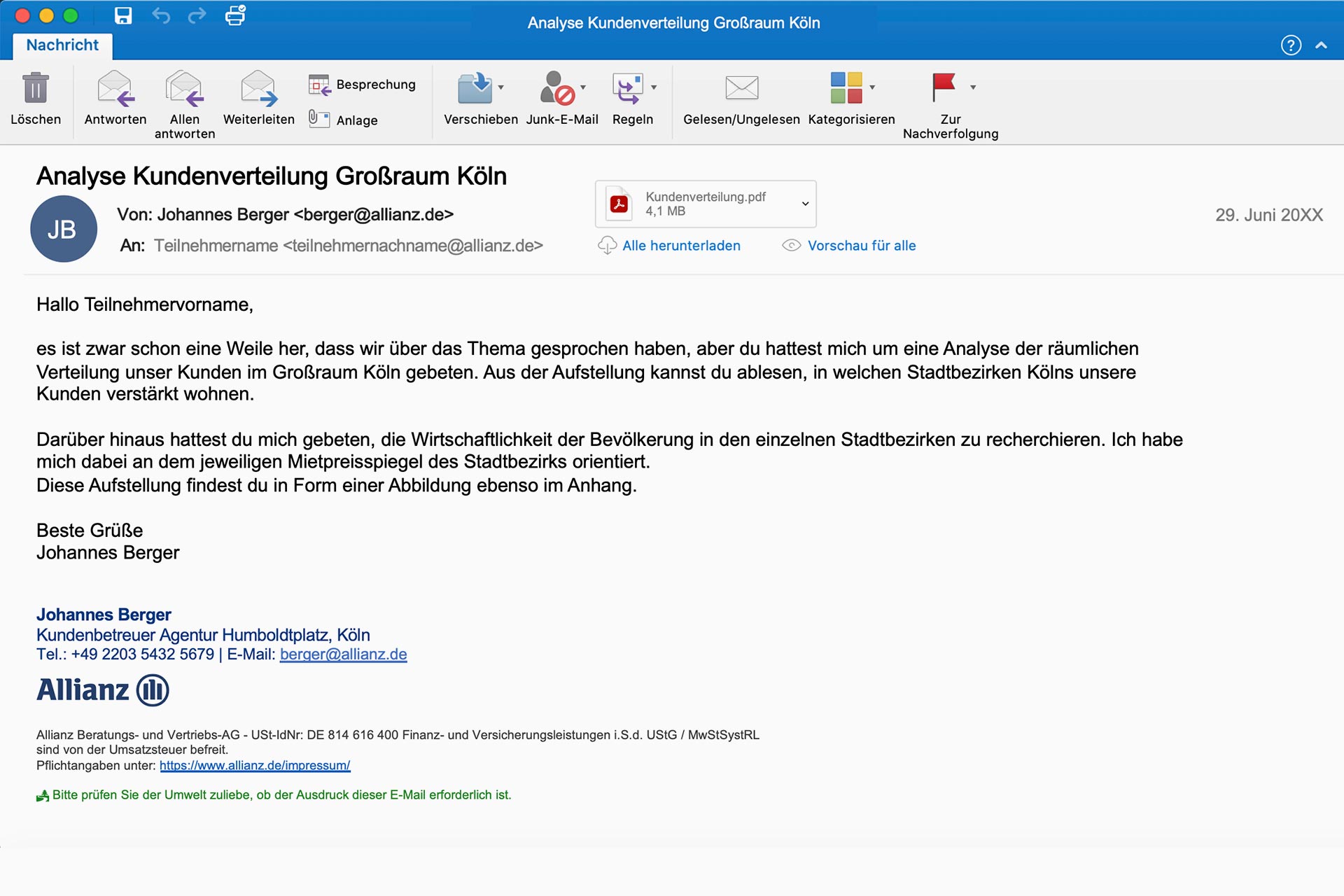The height and width of the screenshot is (896, 1344).
Task: Open the allianz.de/impressum link
Action: coord(255,766)
